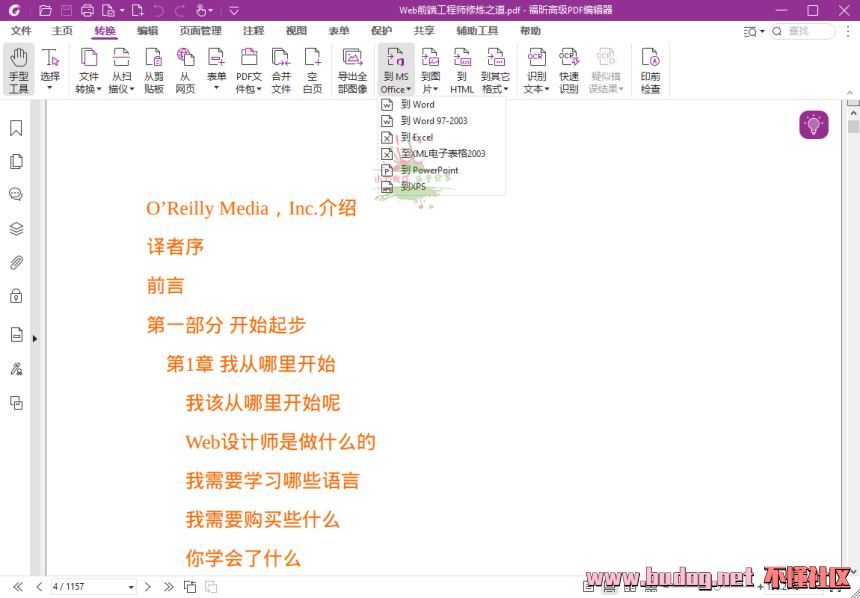Click 第1章 我从哪里开始 entry
Image resolution: width=860 pixels, height=598 pixels.
251,364
